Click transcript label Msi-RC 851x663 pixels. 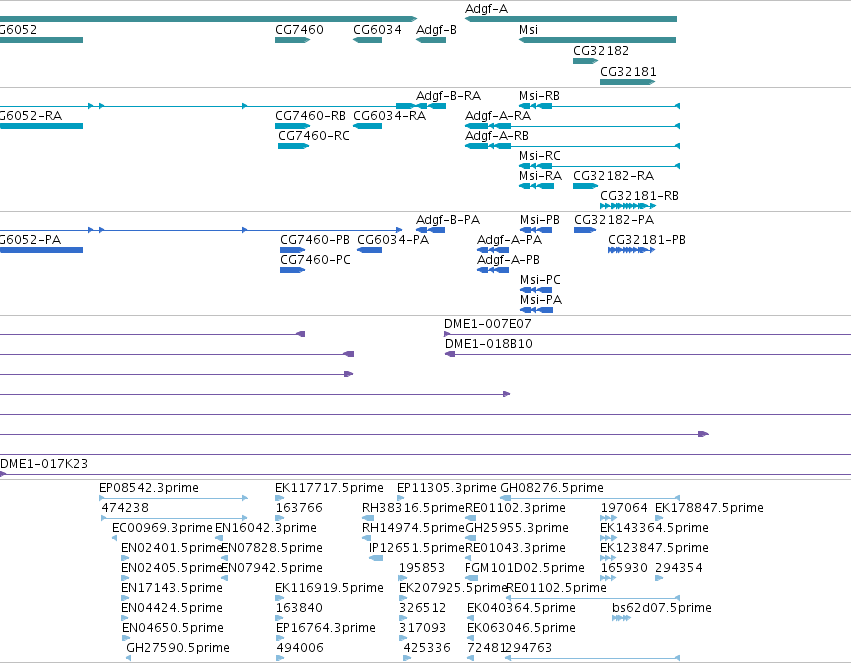click(x=539, y=156)
